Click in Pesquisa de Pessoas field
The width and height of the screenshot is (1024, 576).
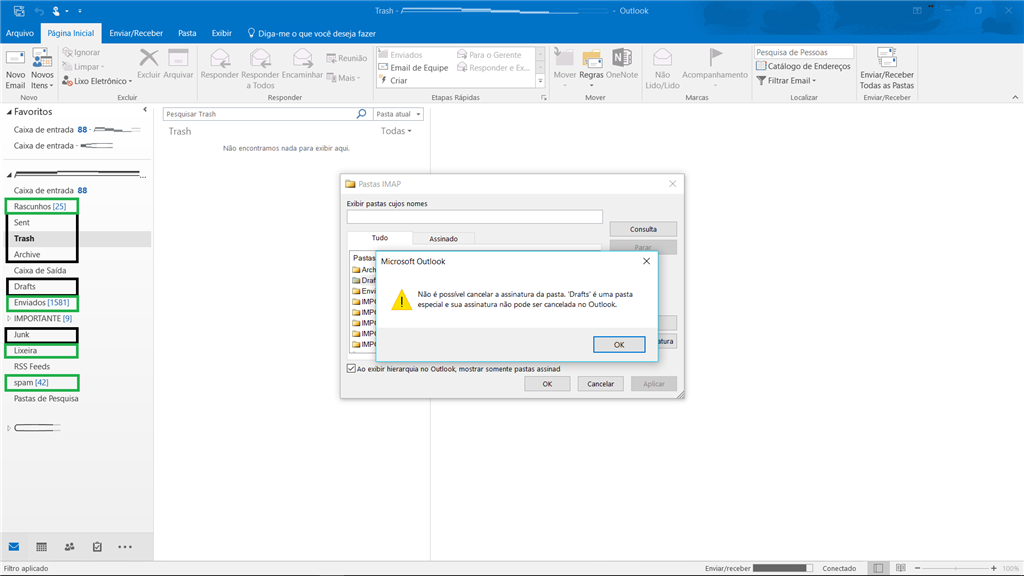pos(804,52)
